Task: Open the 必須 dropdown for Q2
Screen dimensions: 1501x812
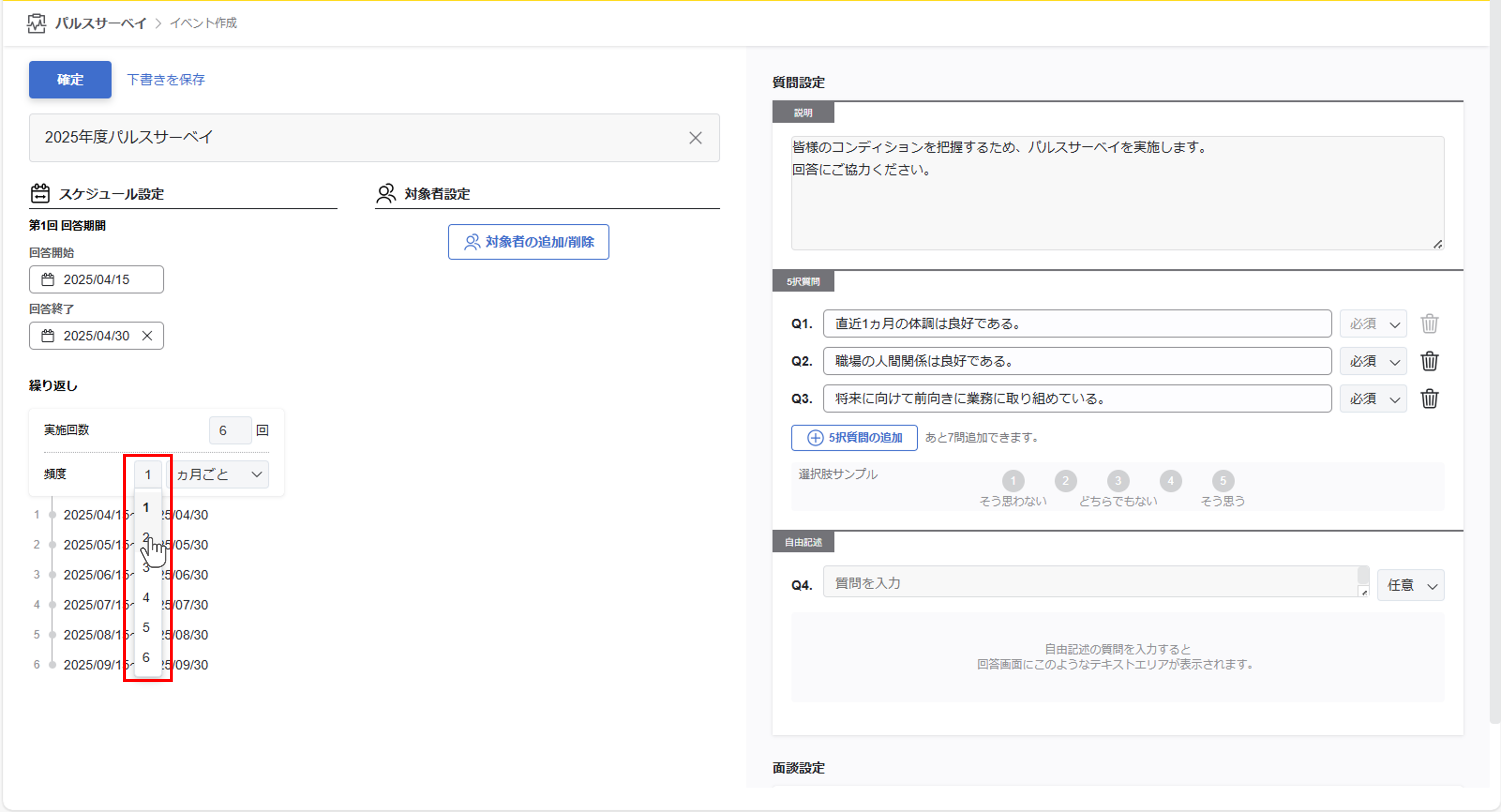Action: (x=1373, y=362)
